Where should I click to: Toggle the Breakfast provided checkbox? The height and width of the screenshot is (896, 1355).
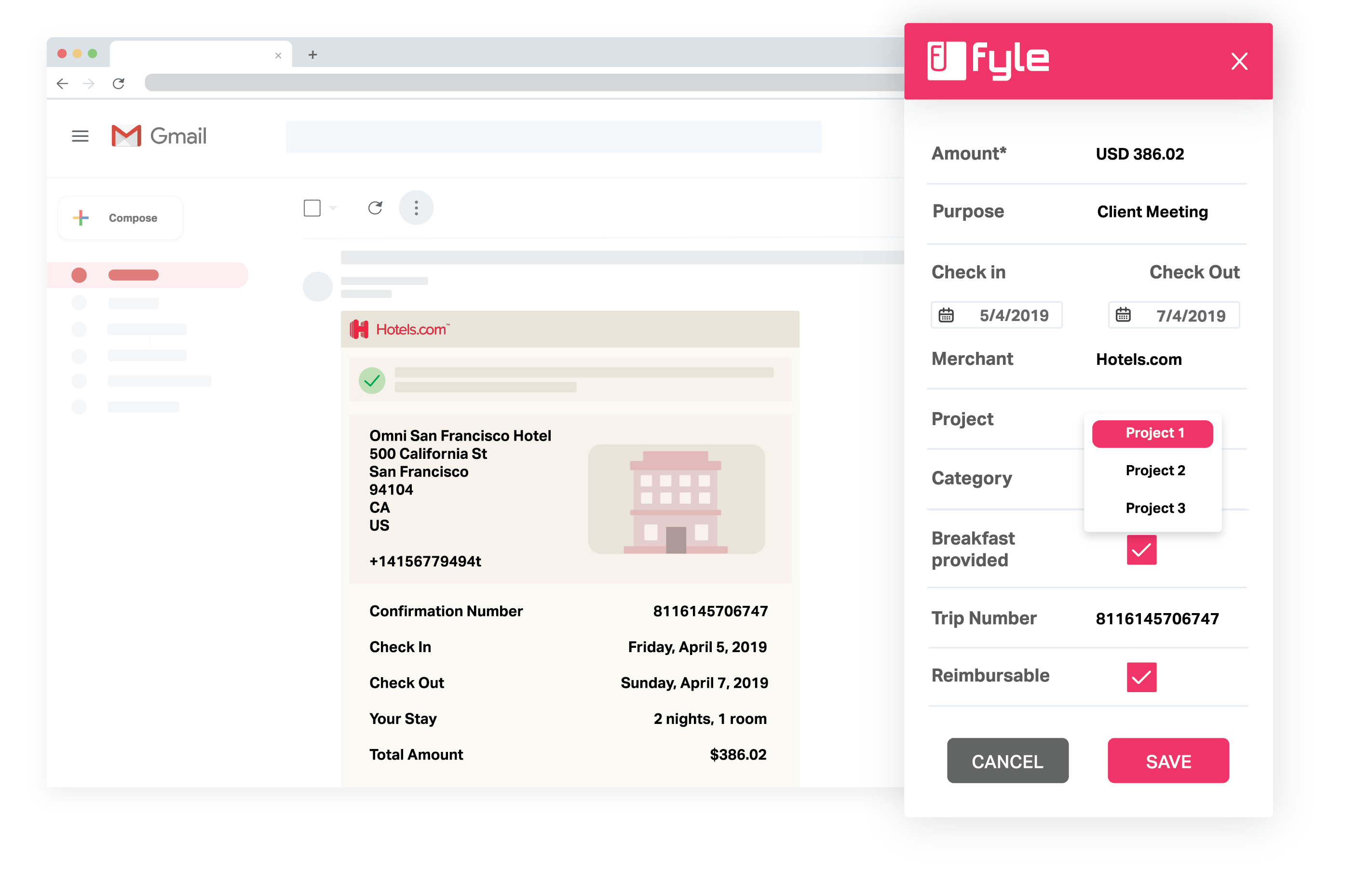[1141, 550]
